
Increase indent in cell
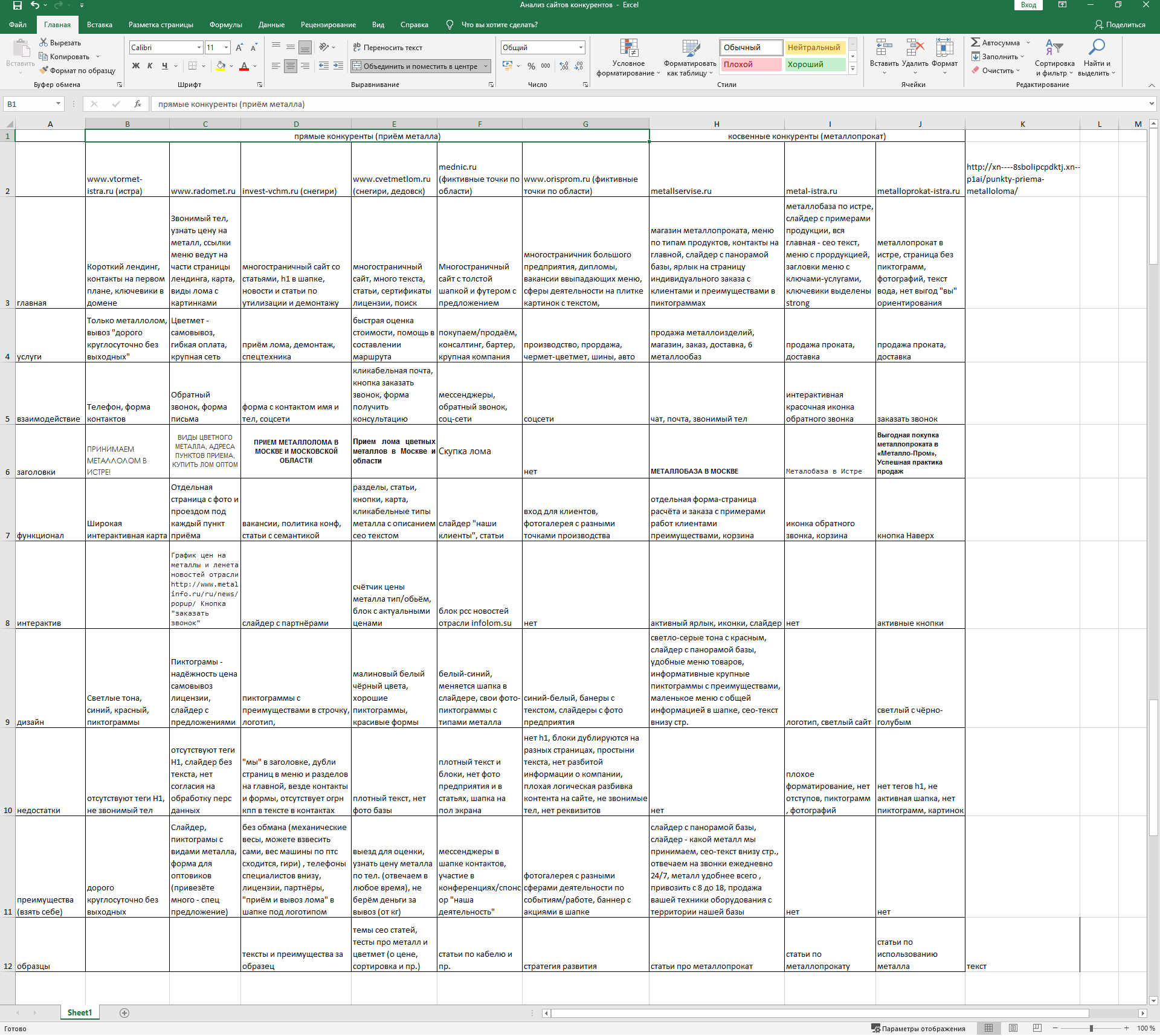[x=338, y=66]
